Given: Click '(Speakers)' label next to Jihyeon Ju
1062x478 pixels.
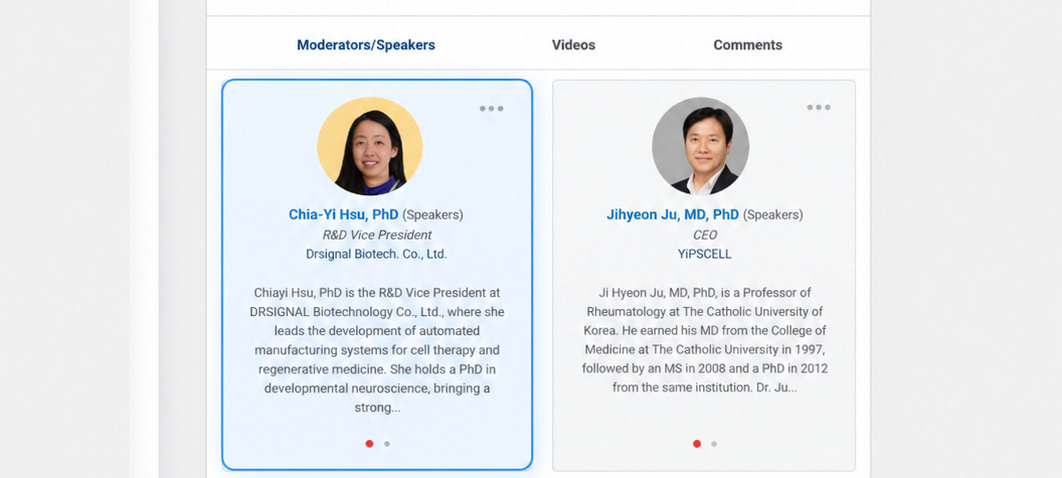Looking at the screenshot, I should tap(773, 215).
